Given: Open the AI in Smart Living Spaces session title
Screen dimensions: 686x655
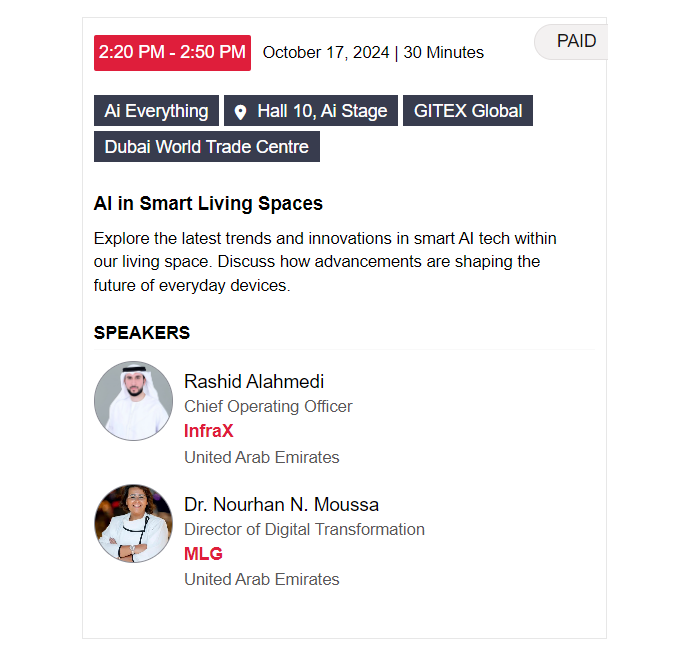Looking at the screenshot, I should tap(208, 203).
